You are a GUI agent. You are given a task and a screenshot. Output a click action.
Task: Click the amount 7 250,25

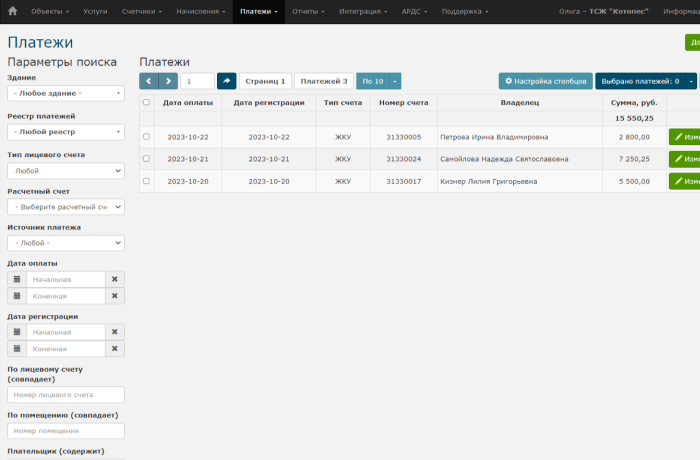(x=634, y=159)
